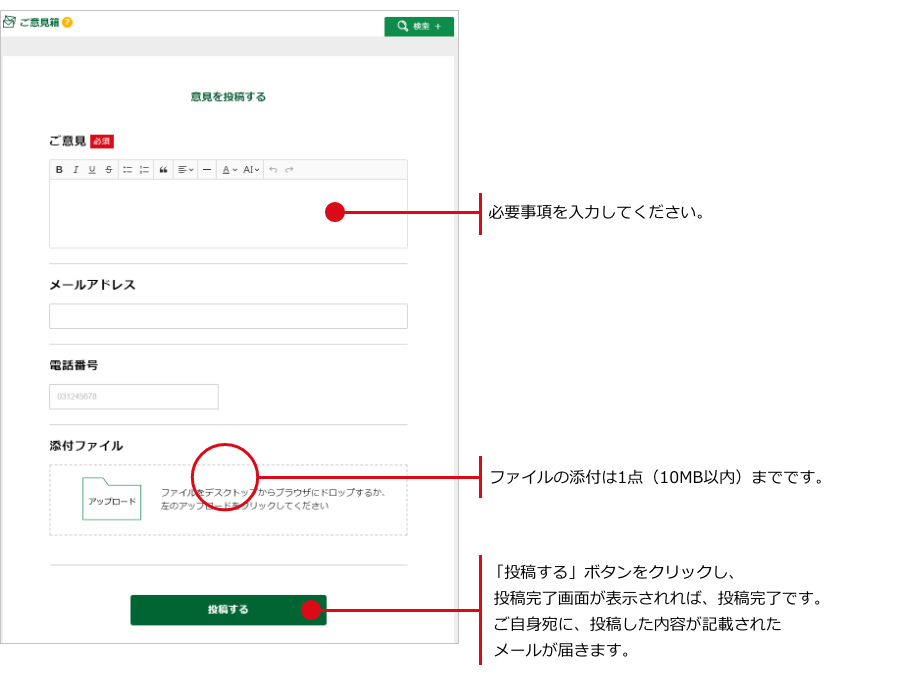900x675 pixels.
Task: Redo the last undone edit
Action: pos(289,170)
